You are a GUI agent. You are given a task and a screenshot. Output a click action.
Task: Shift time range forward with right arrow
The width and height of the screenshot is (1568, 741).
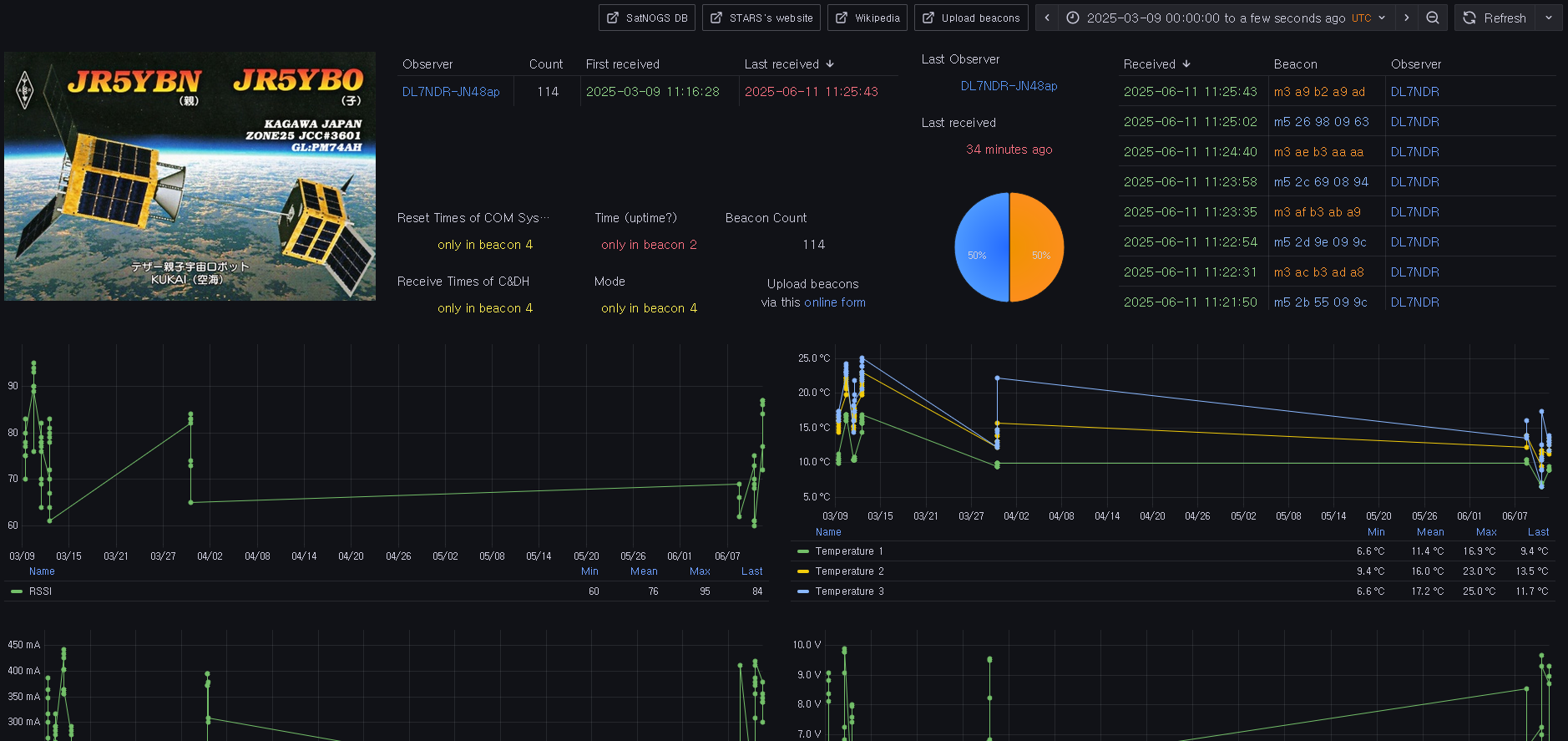(1407, 18)
